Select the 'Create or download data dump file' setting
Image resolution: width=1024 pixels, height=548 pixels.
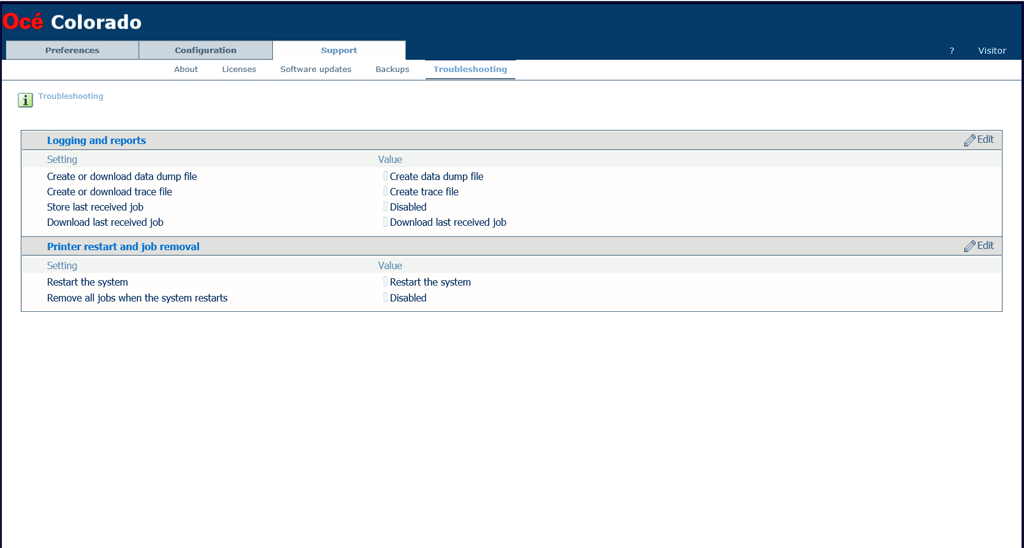pyautogui.click(x=121, y=176)
